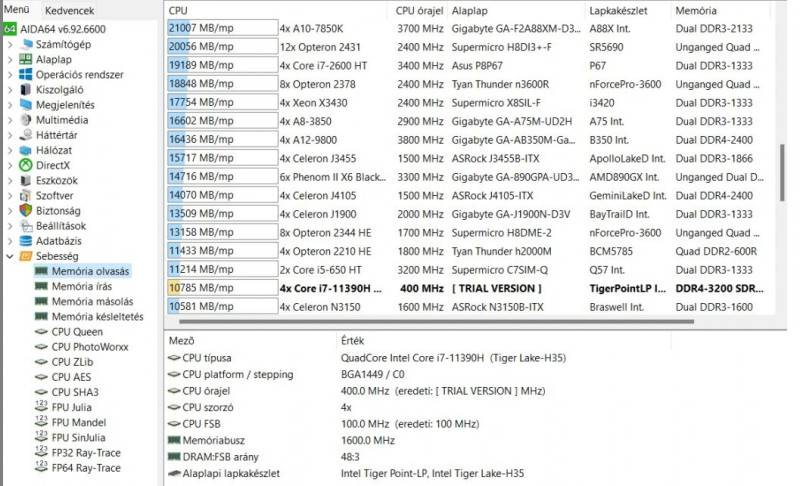Collapse the Sebesség tree node
This screenshot has height=486, width=800.
[9, 256]
